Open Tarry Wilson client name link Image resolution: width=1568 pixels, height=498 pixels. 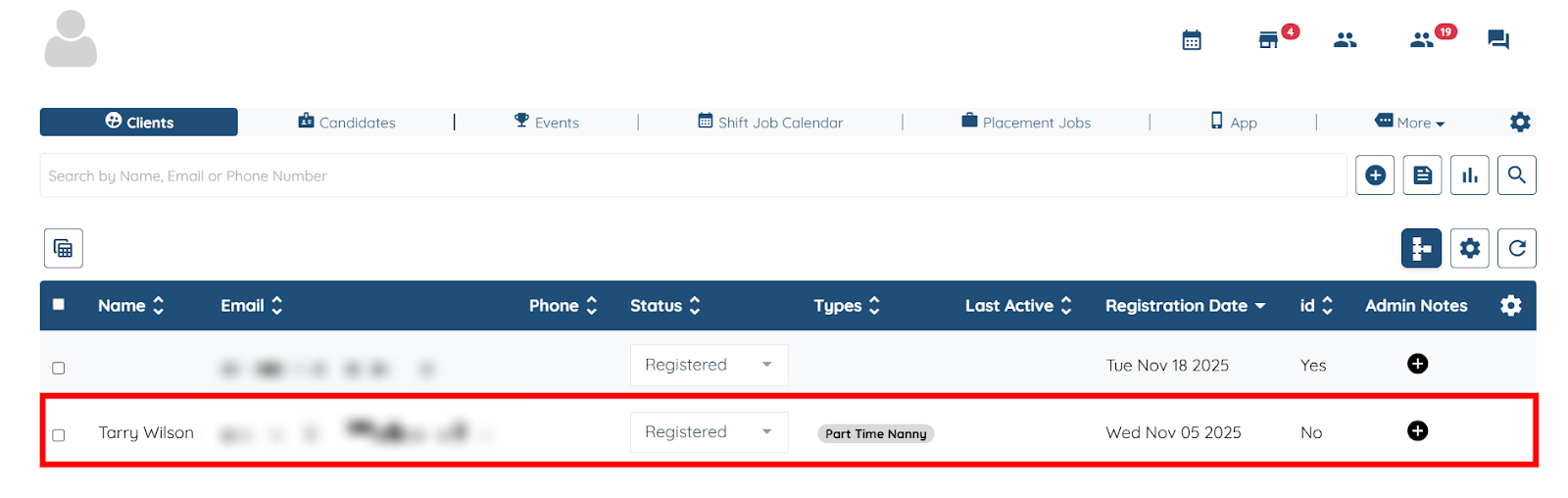pyautogui.click(x=146, y=432)
